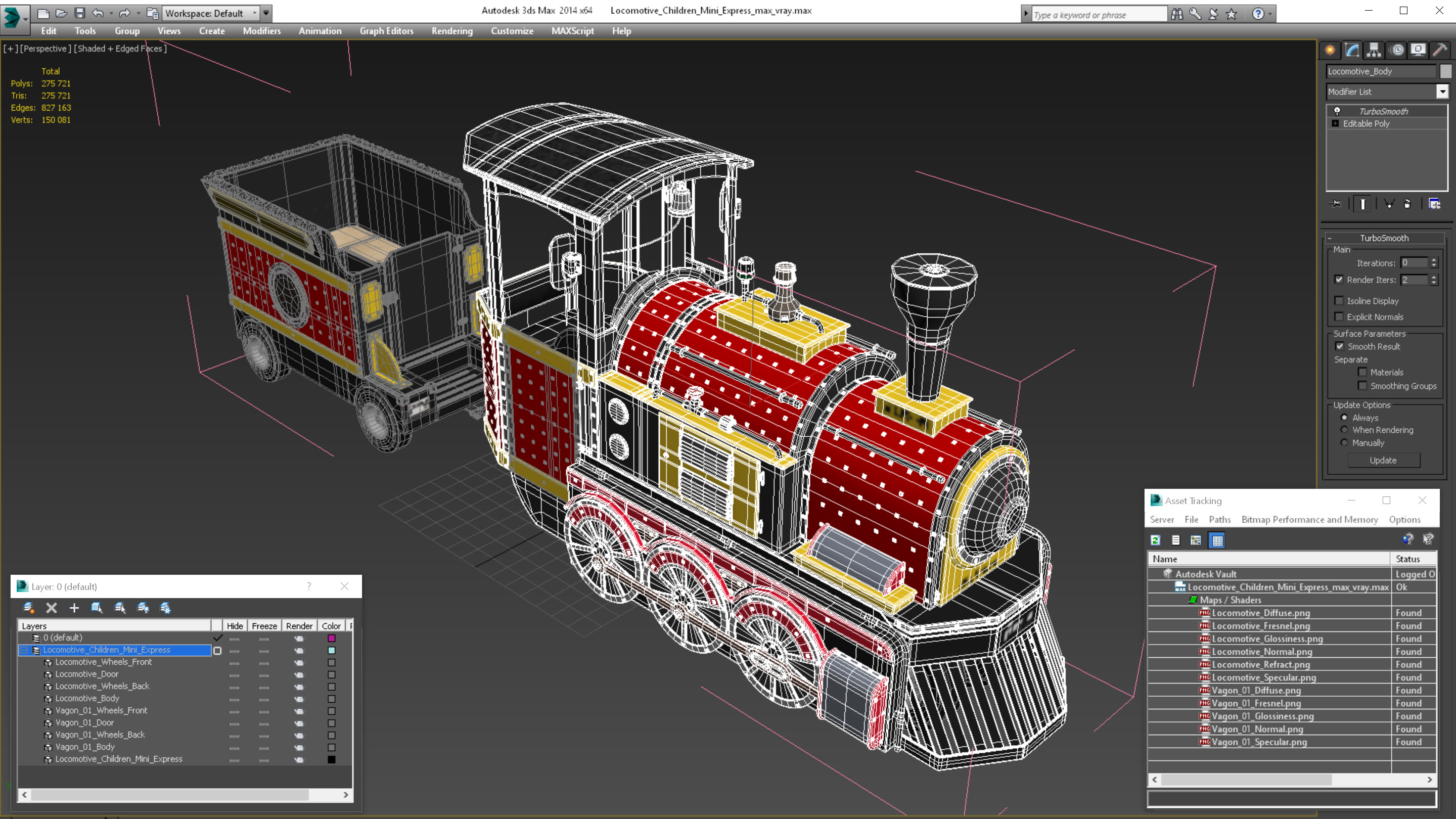The width and height of the screenshot is (1456, 819).
Task: Select the Manually update option
Action: click(x=1344, y=442)
